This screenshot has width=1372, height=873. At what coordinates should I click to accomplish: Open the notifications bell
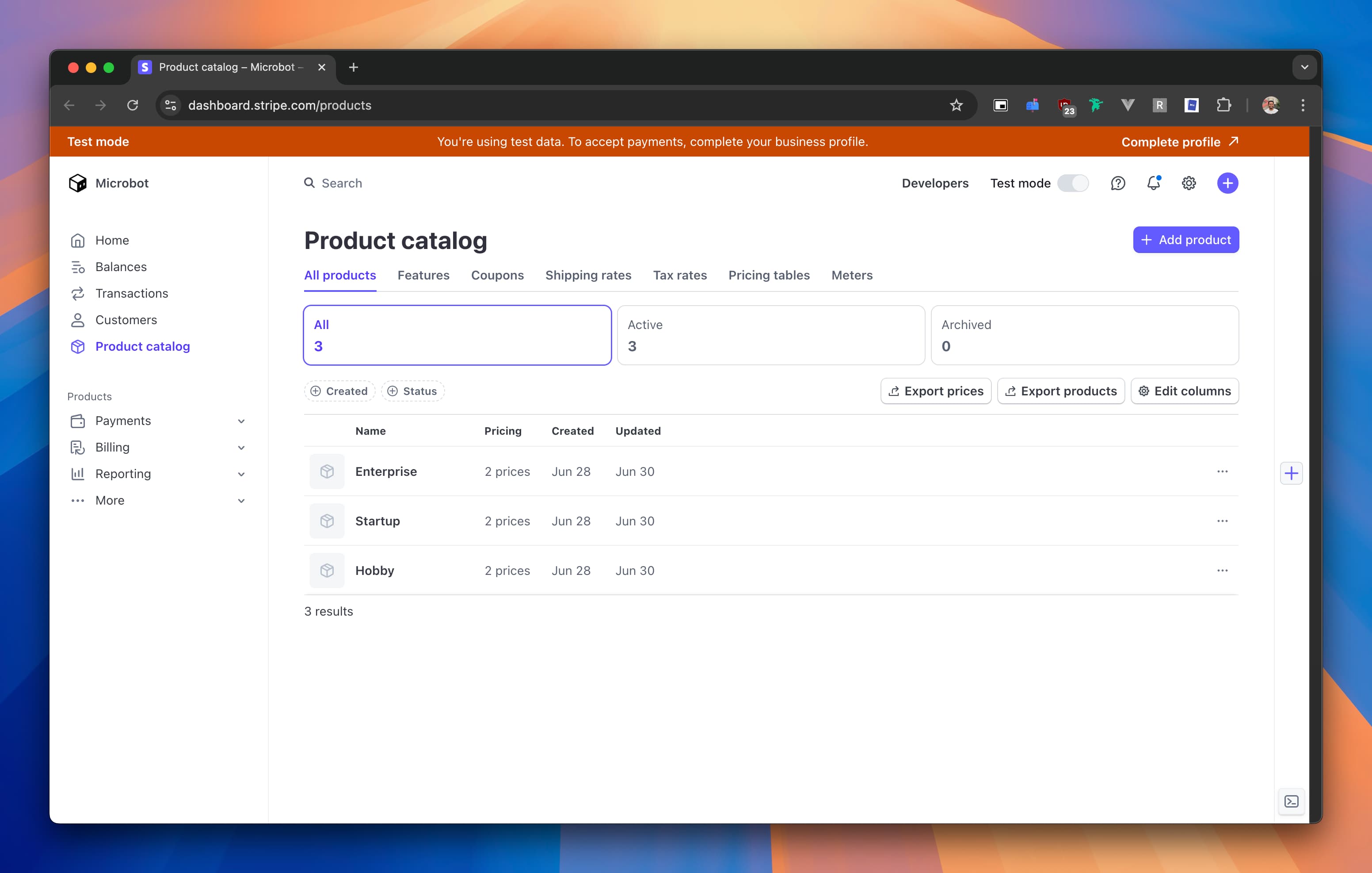coord(1155,183)
